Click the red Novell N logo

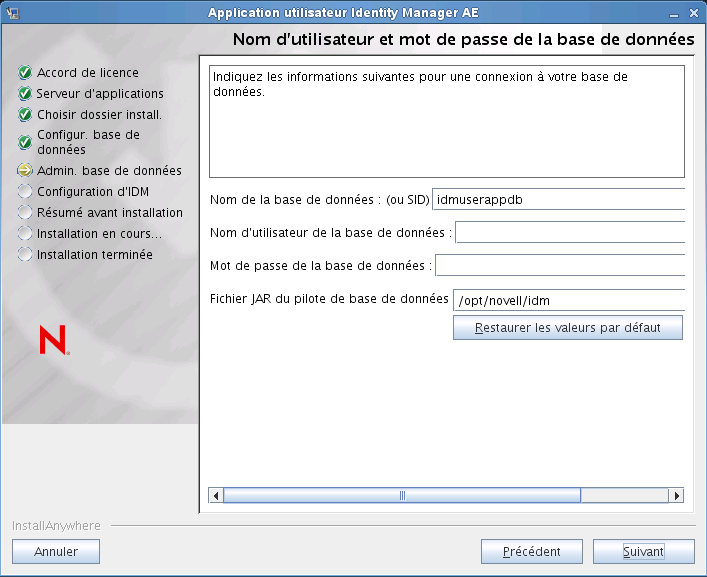[54, 340]
